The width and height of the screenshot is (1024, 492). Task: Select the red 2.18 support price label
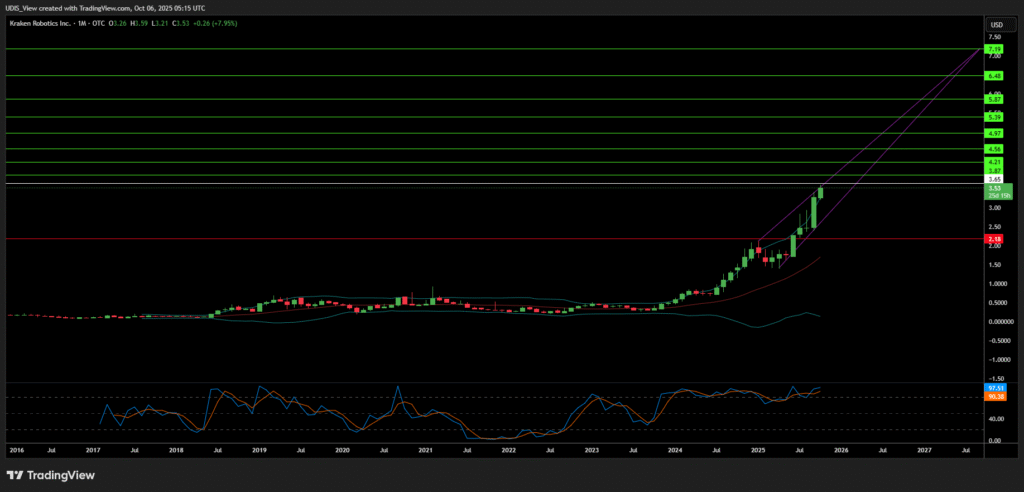point(996,239)
